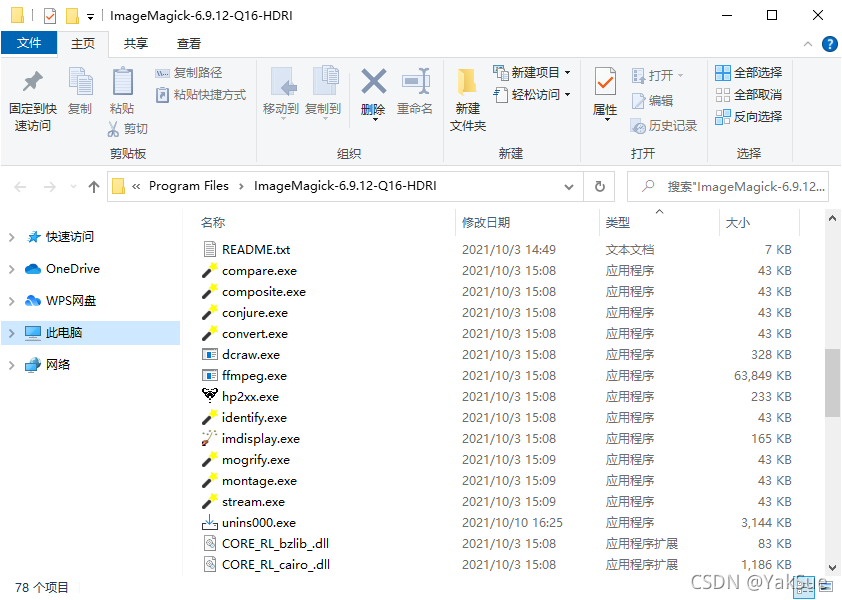Click Open (打开) ribbon button
842x600 pixels.
click(x=657, y=75)
